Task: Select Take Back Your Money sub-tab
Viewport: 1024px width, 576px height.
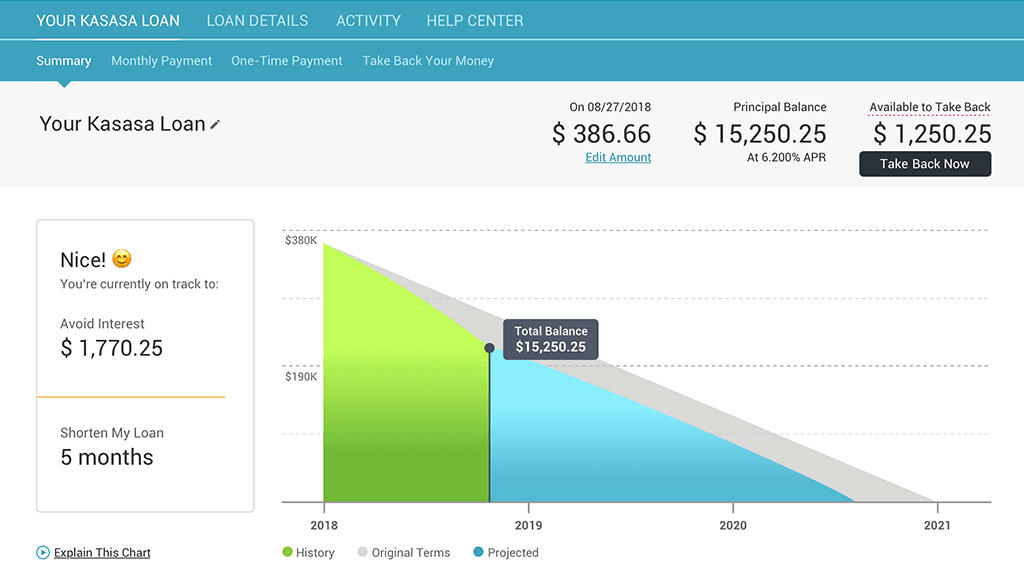Action: tap(428, 61)
